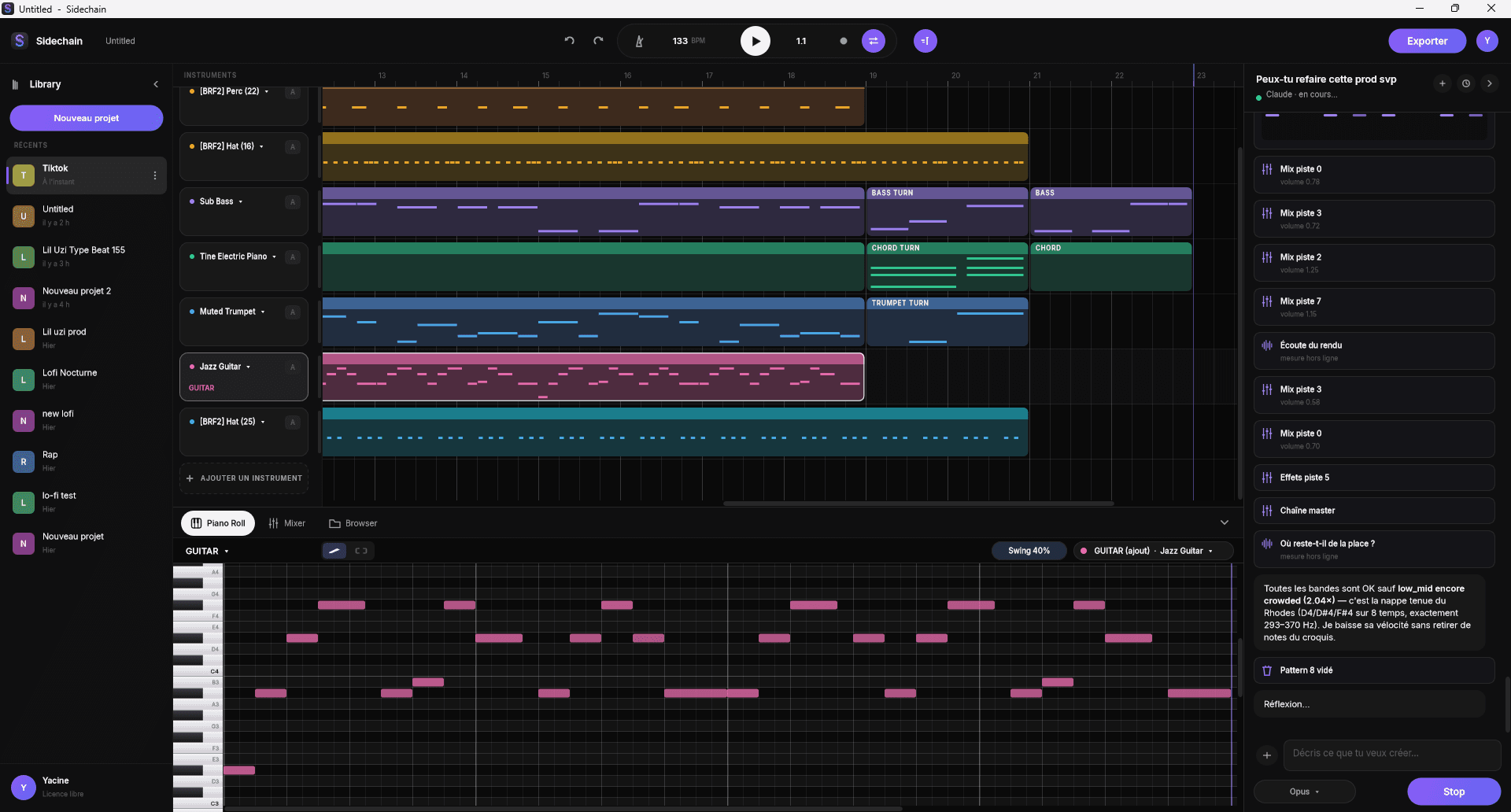
Task: Select the selection brackets tool in piano roll
Action: point(361,551)
